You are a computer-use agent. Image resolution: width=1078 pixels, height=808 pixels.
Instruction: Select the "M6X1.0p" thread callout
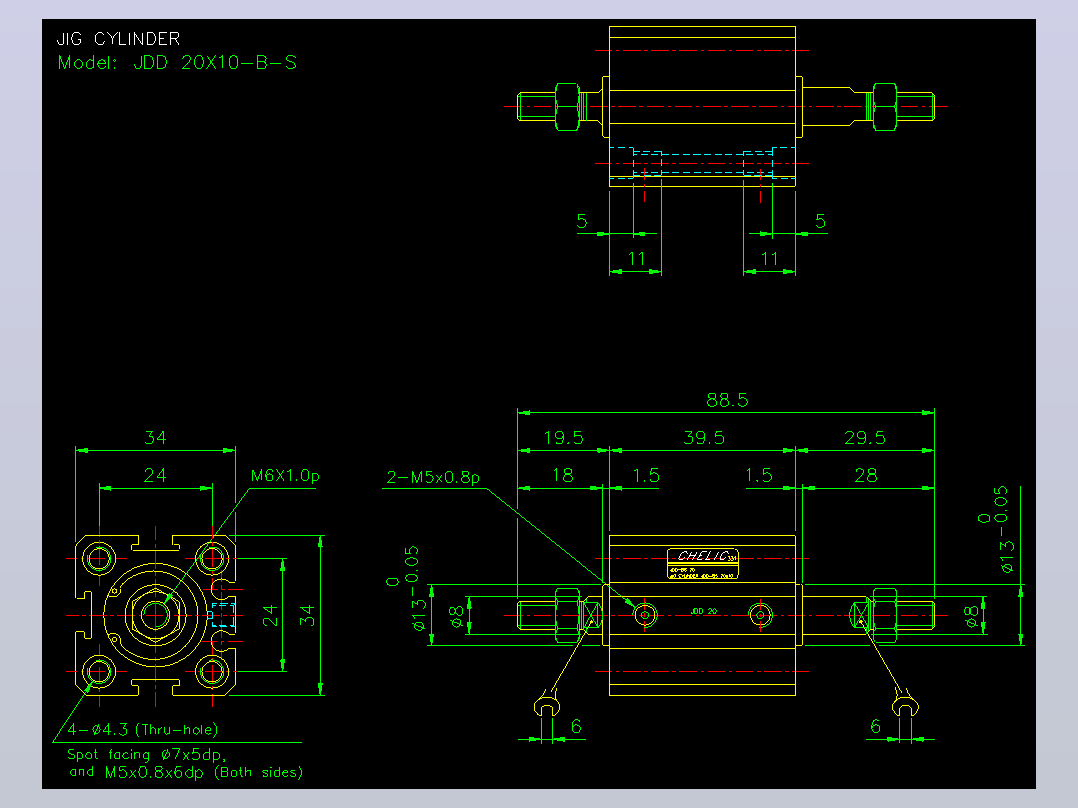(285, 475)
